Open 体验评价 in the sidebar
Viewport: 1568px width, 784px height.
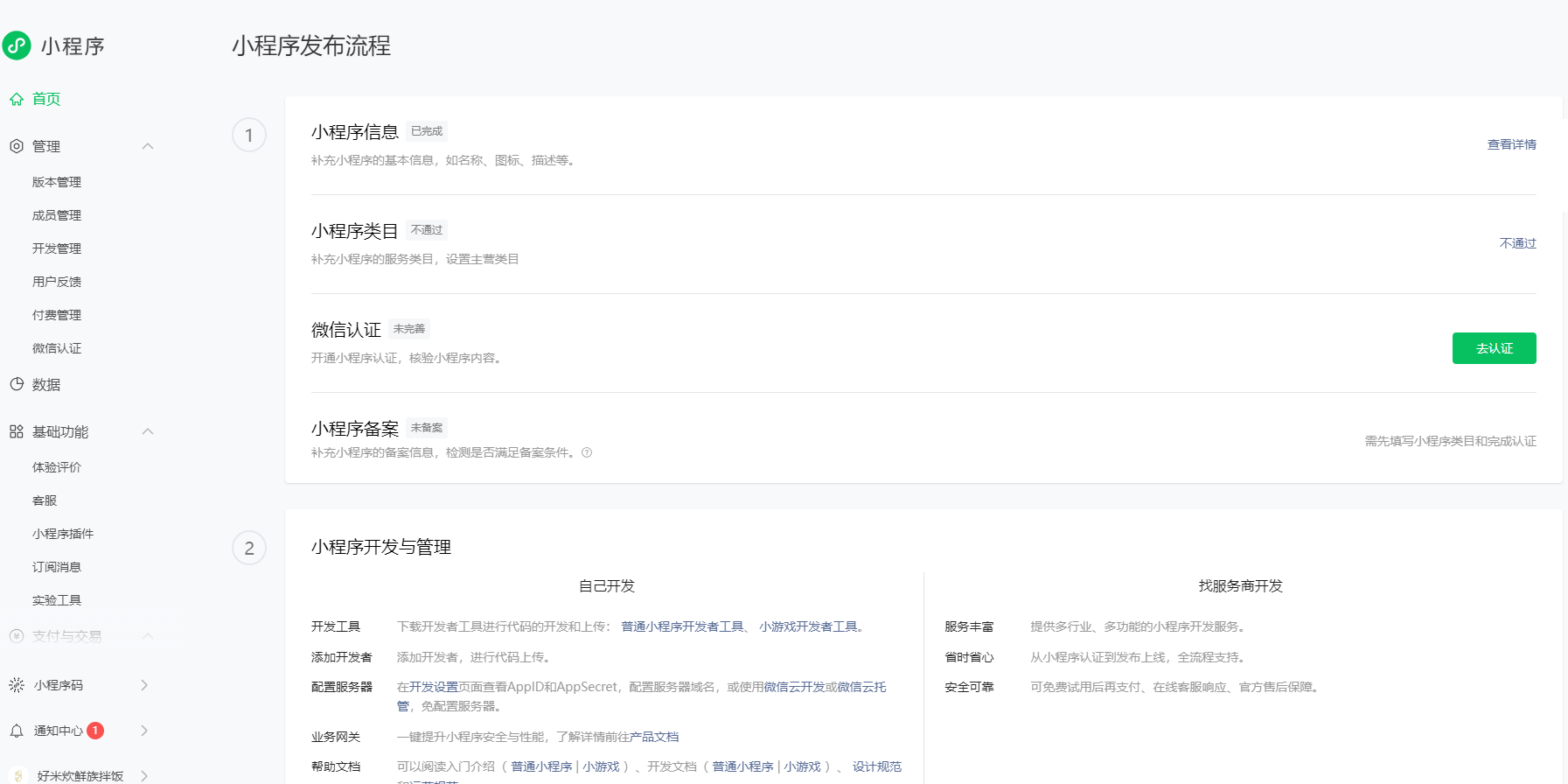tap(57, 467)
